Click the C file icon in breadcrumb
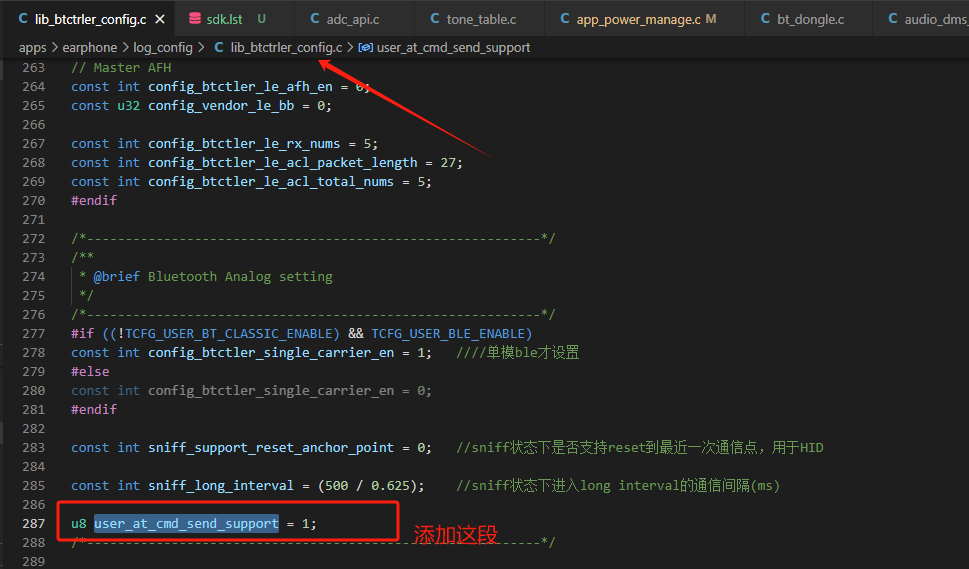969x569 pixels. [219, 48]
